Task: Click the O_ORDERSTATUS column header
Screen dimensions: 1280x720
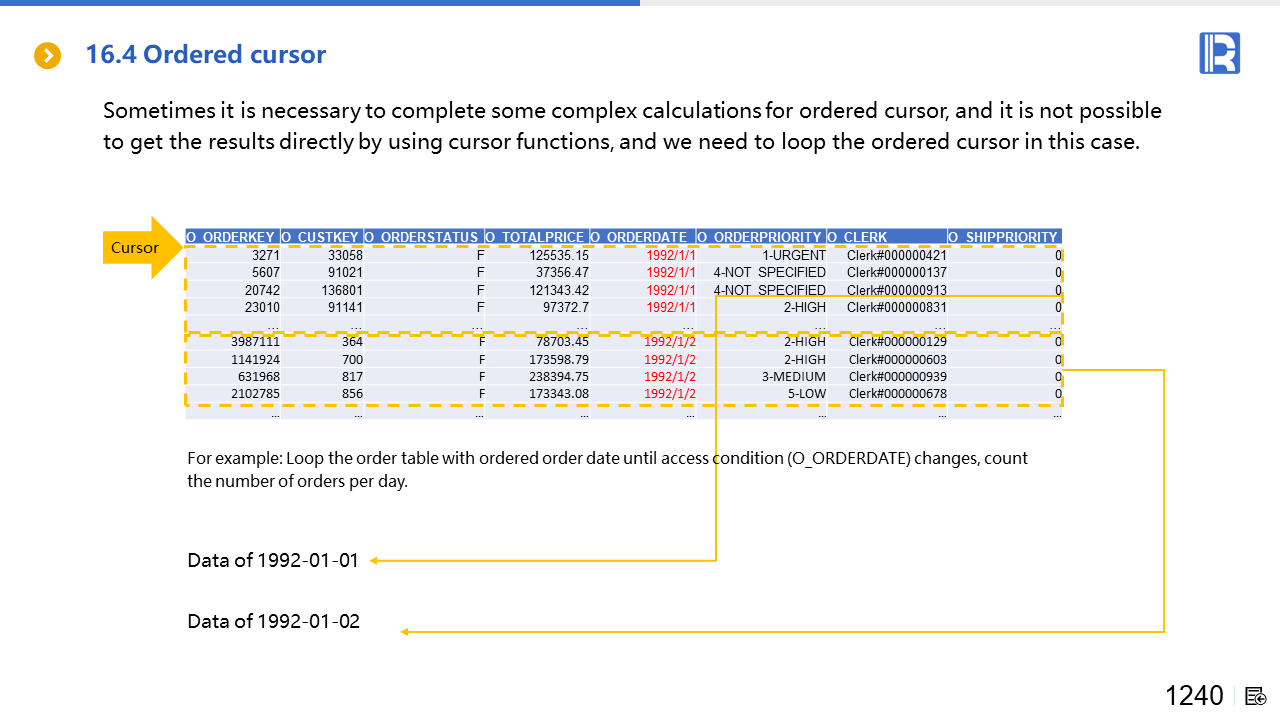Action: (423, 237)
